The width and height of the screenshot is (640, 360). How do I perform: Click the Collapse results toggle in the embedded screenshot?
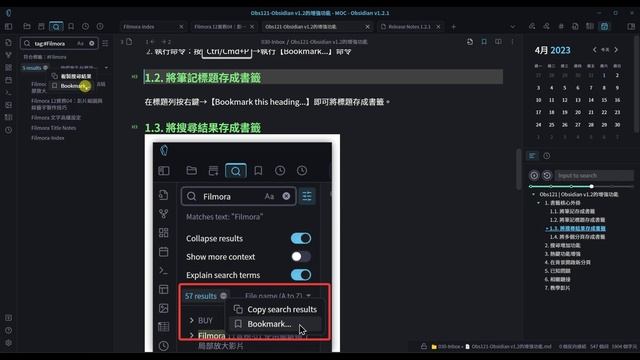[x=301, y=238]
